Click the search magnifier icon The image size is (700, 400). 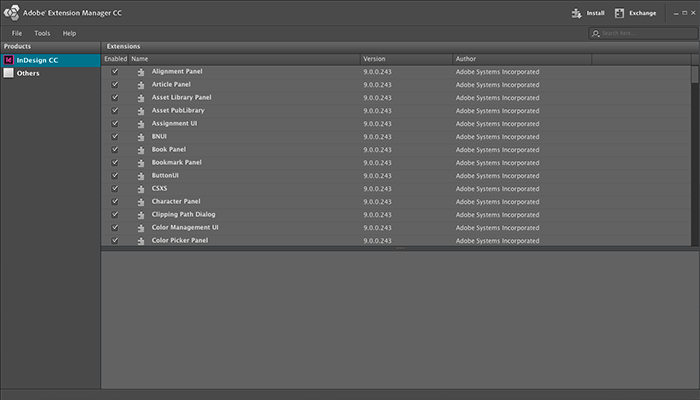coord(596,33)
